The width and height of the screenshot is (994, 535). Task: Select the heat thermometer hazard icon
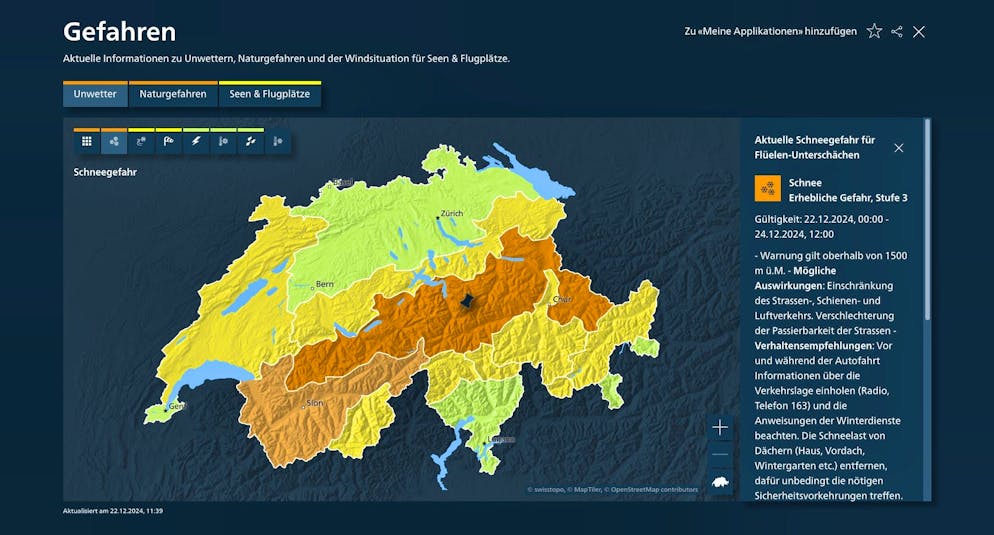[x=223, y=142]
